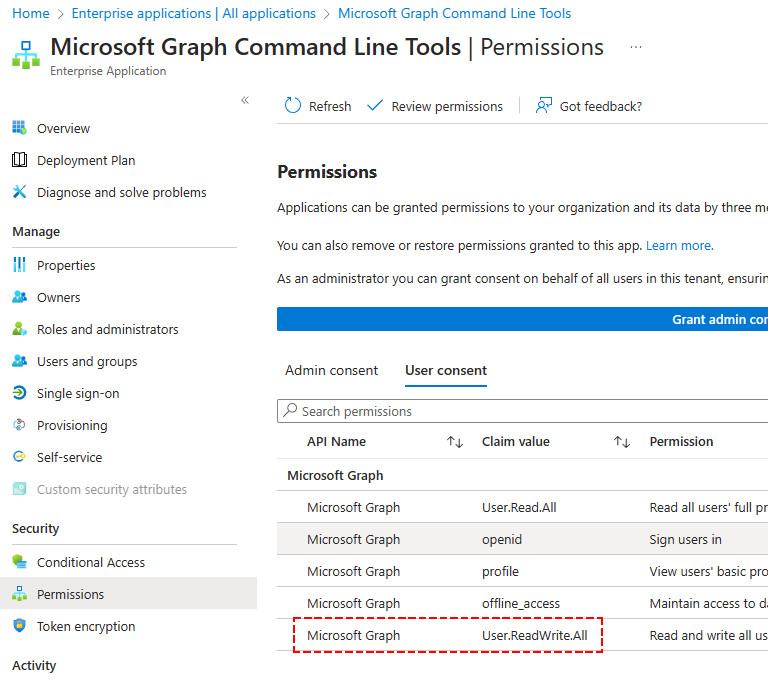Sort by API Name arrows
768x681 pixels.
[x=455, y=442]
